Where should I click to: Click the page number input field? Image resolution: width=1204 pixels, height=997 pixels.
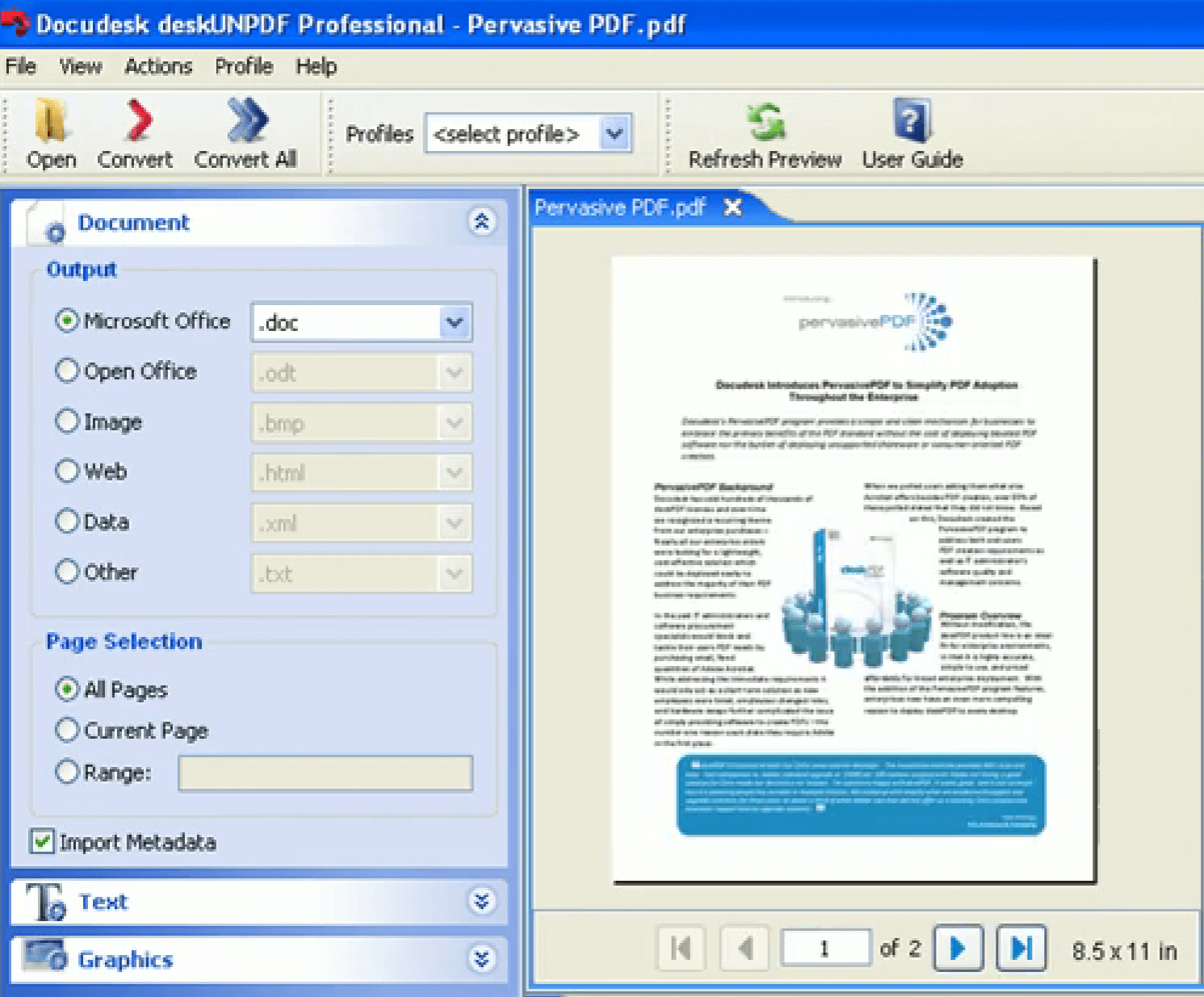click(x=825, y=949)
